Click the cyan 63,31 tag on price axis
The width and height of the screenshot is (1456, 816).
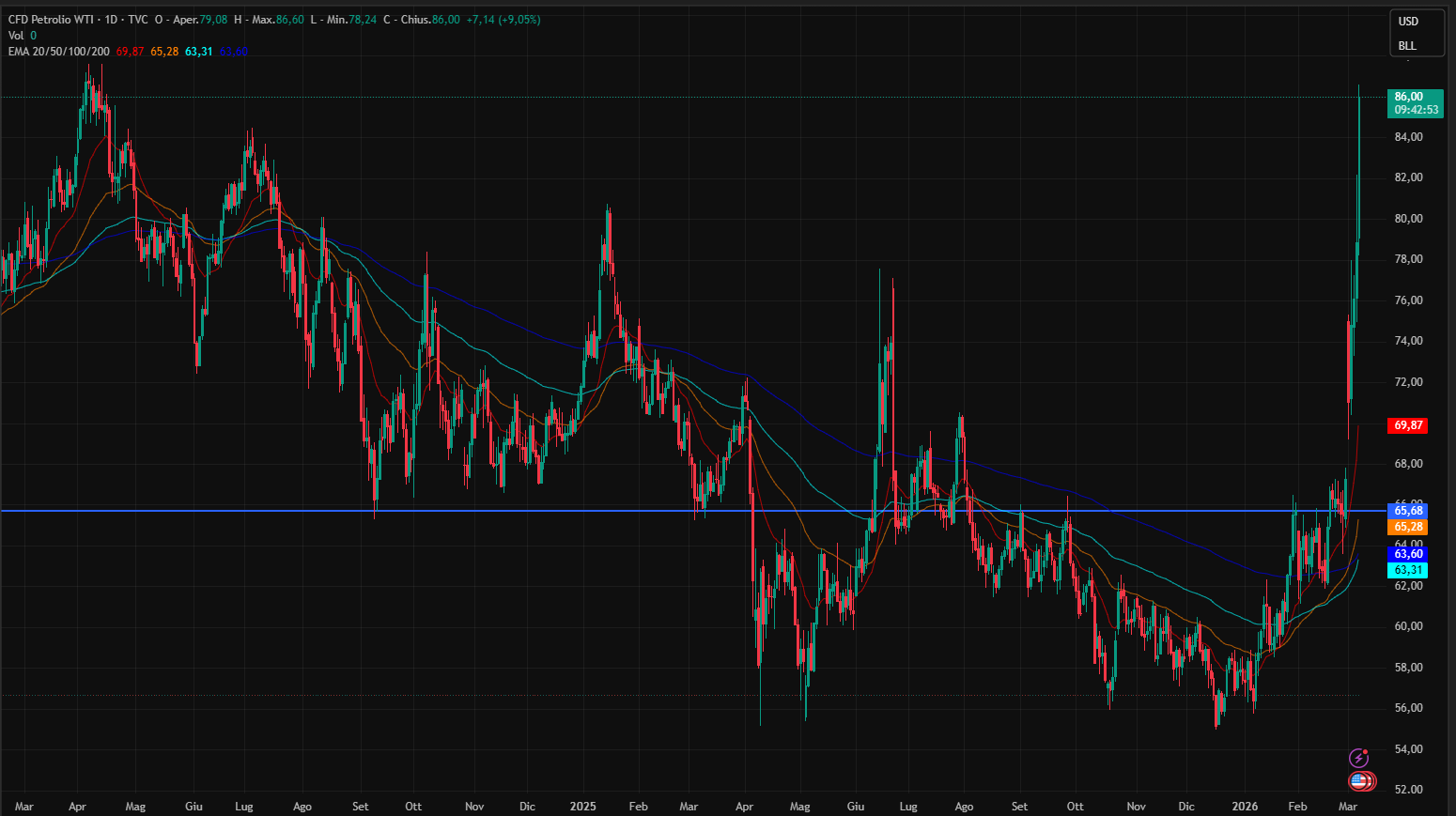(x=1407, y=570)
